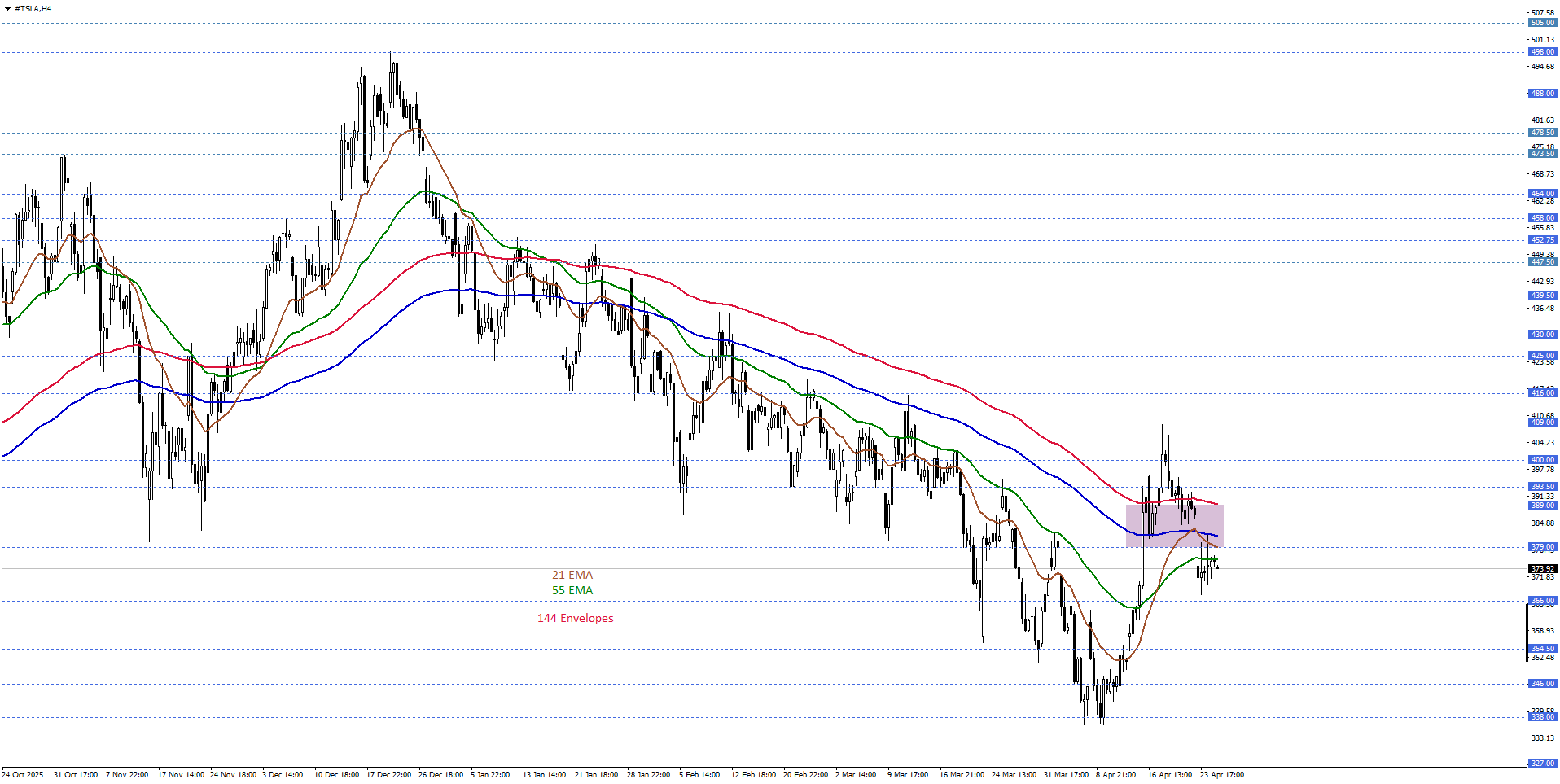Click the 488.00 price level tag
Image resolution: width=1560 pixels, height=784 pixels.
[1542, 94]
